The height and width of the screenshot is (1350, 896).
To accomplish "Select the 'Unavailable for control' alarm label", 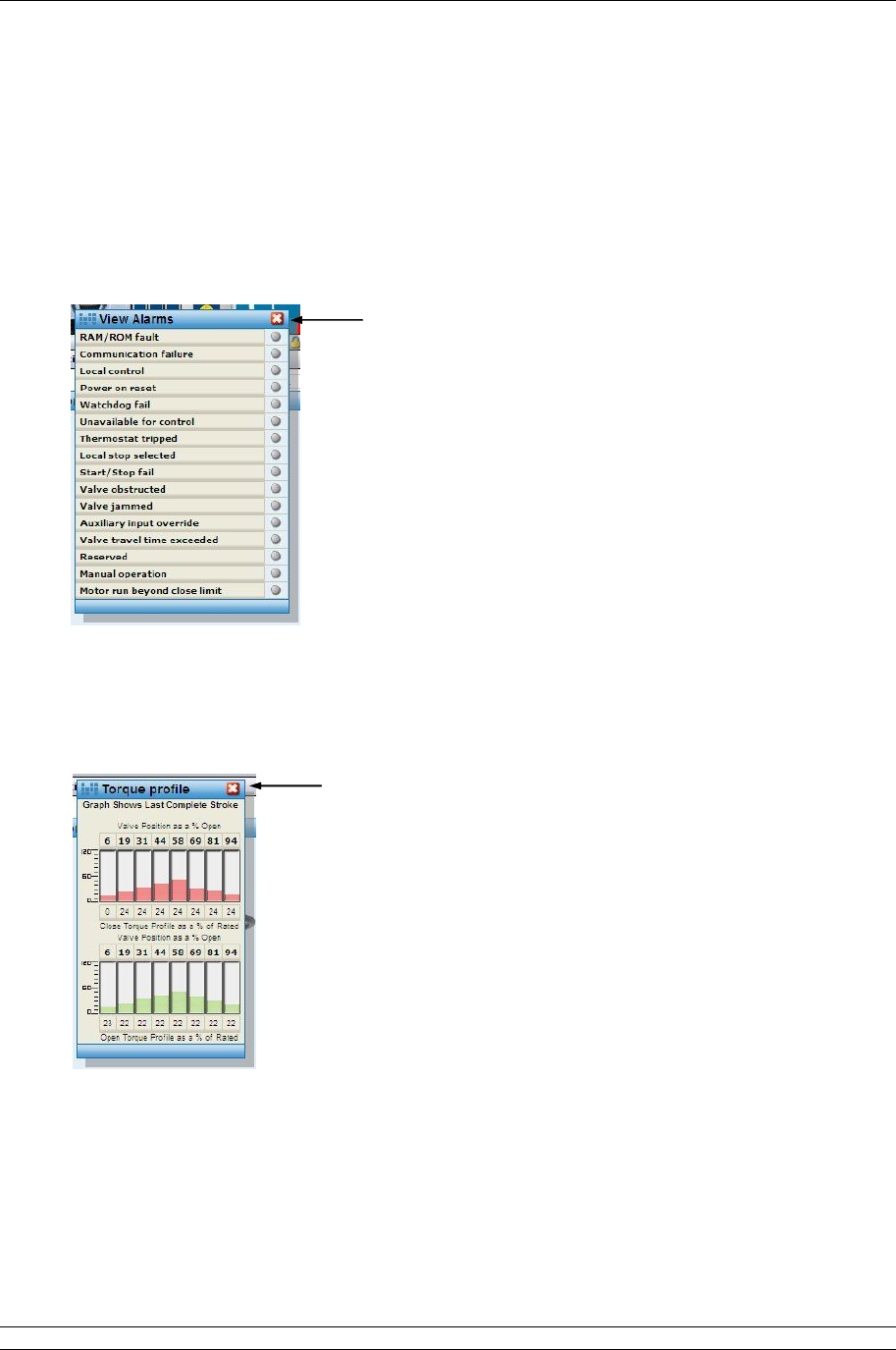I will click(137, 421).
